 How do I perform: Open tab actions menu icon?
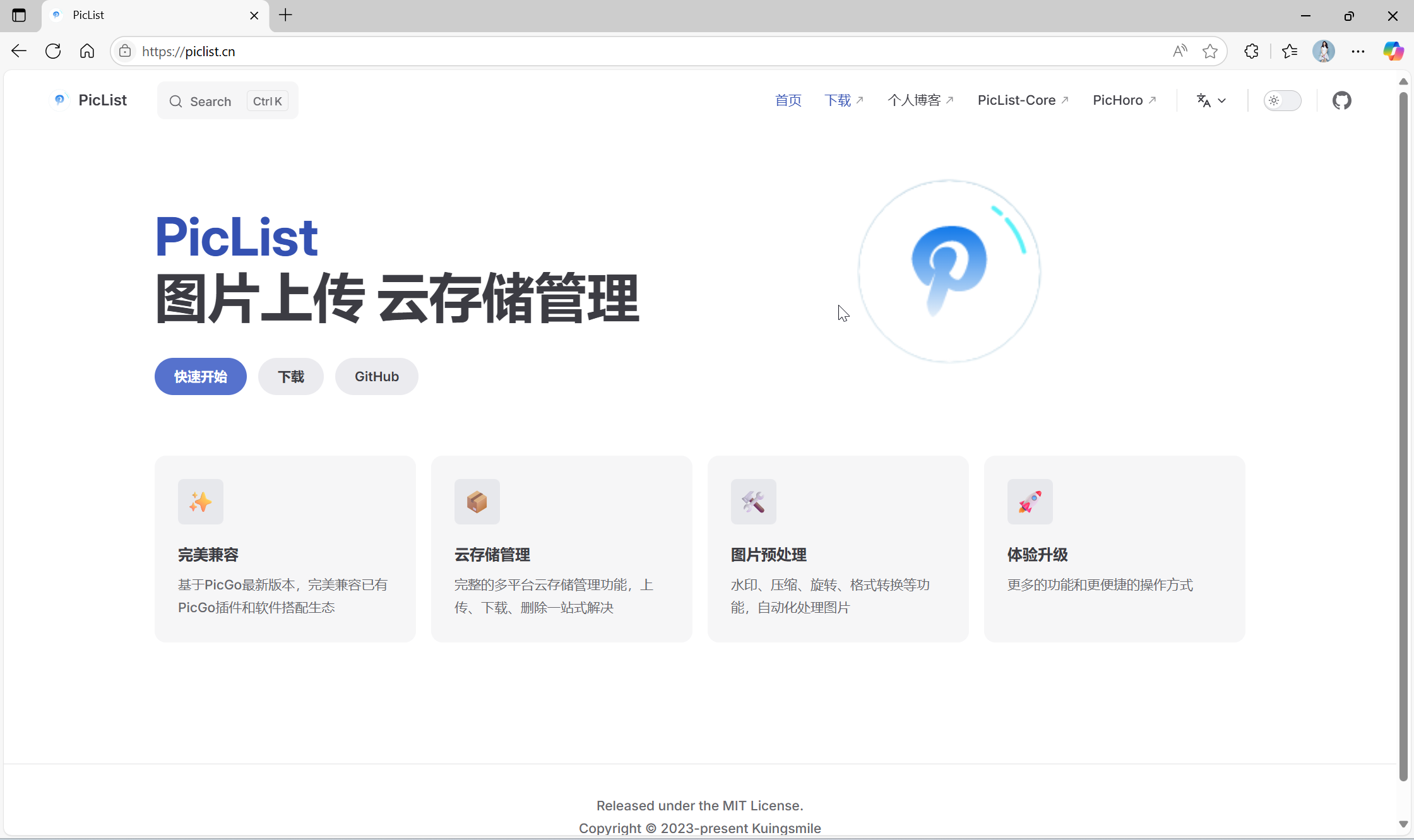click(x=19, y=15)
